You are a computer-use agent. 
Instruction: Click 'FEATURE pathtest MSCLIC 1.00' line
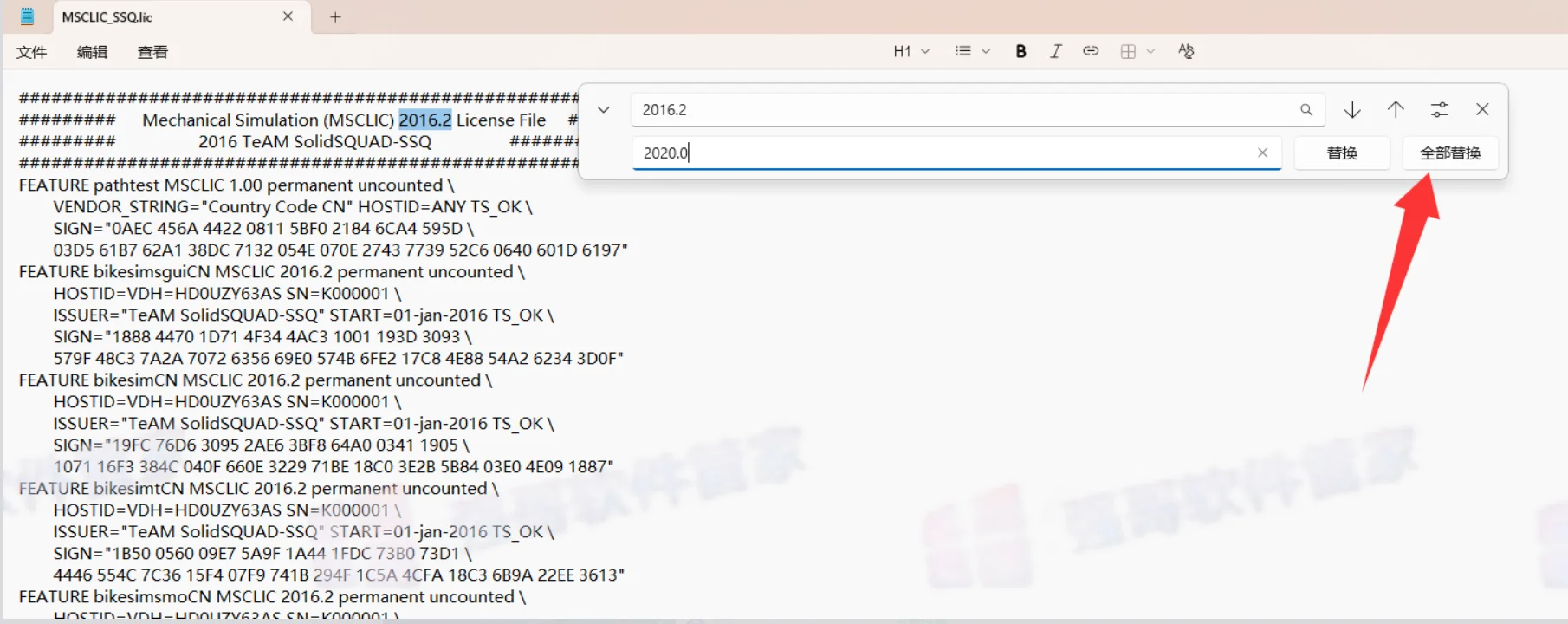point(236,185)
